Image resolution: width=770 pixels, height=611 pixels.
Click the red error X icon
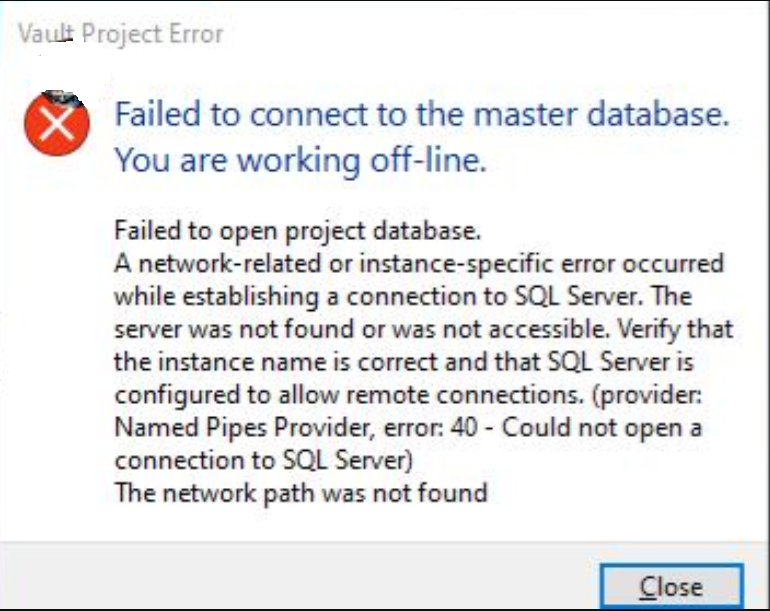(x=58, y=123)
